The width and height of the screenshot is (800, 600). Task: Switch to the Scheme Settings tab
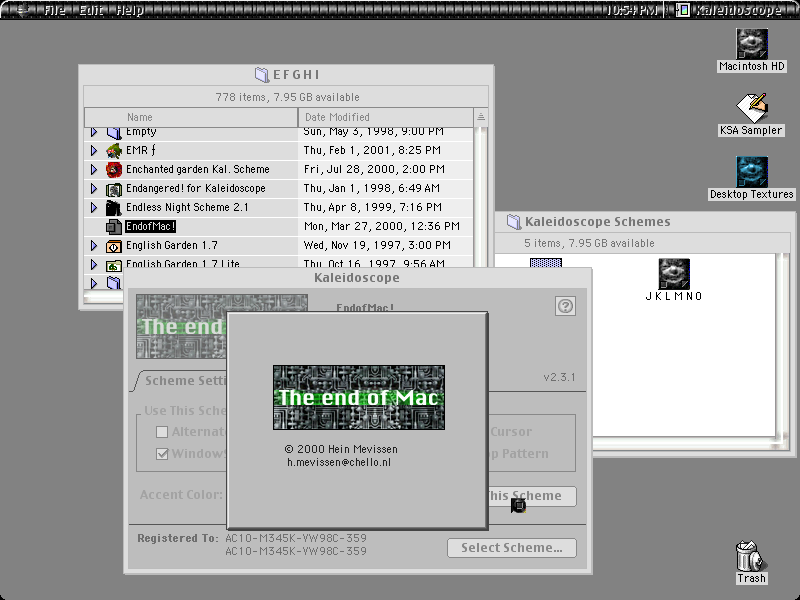click(184, 381)
